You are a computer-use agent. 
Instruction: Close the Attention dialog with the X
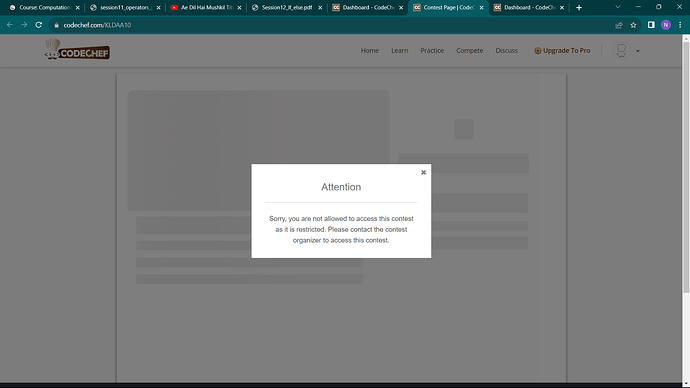coord(423,172)
